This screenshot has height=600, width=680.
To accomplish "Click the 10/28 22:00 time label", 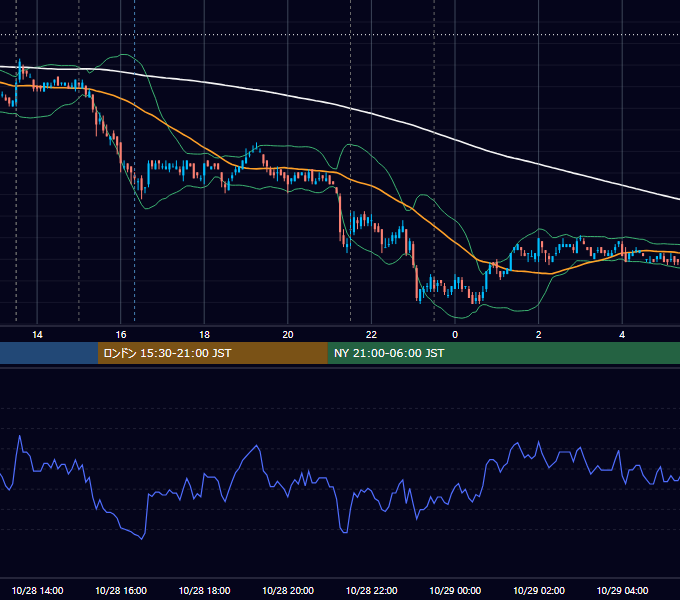I will click(x=371, y=590).
